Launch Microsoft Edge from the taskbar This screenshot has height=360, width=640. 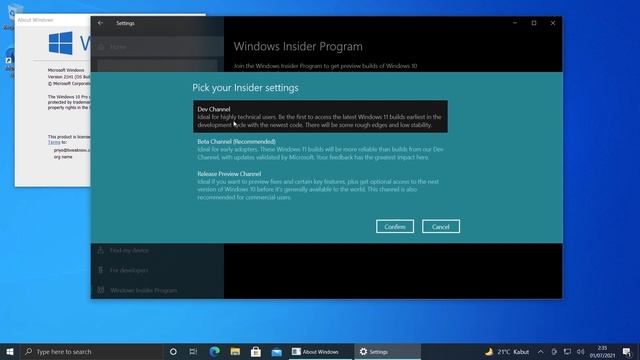[x=215, y=351]
